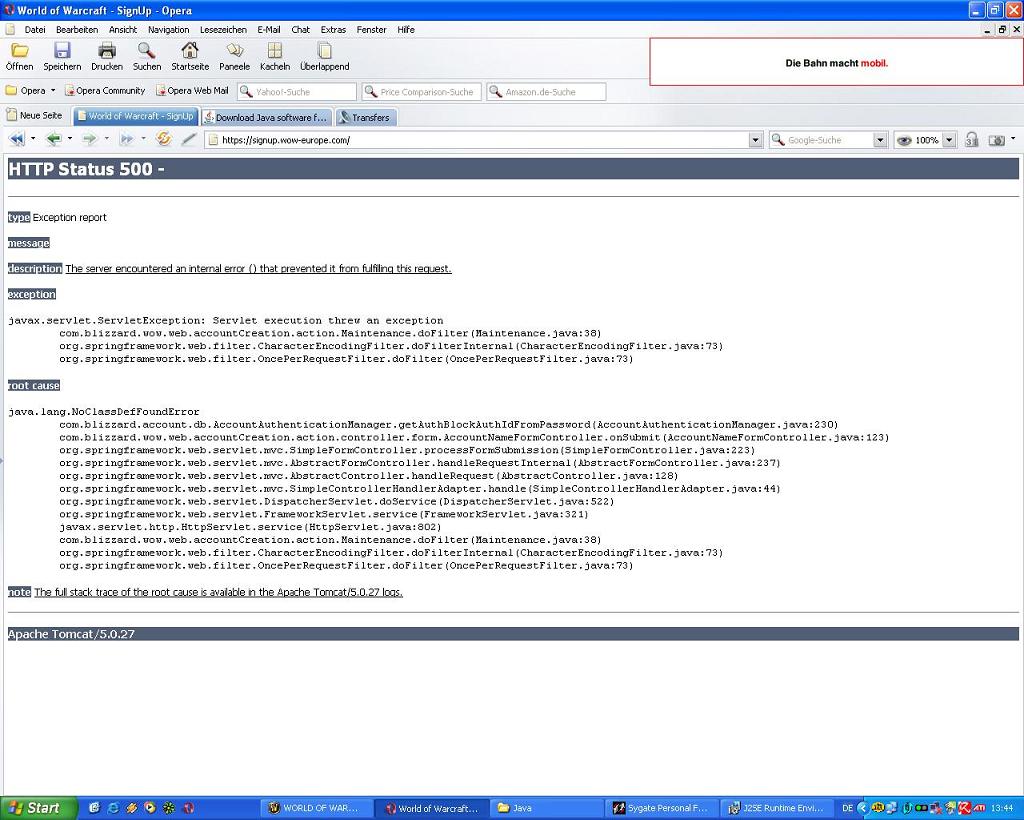
Task: Open Sygate Personal Firewall taskbar button
Action: pos(661,808)
